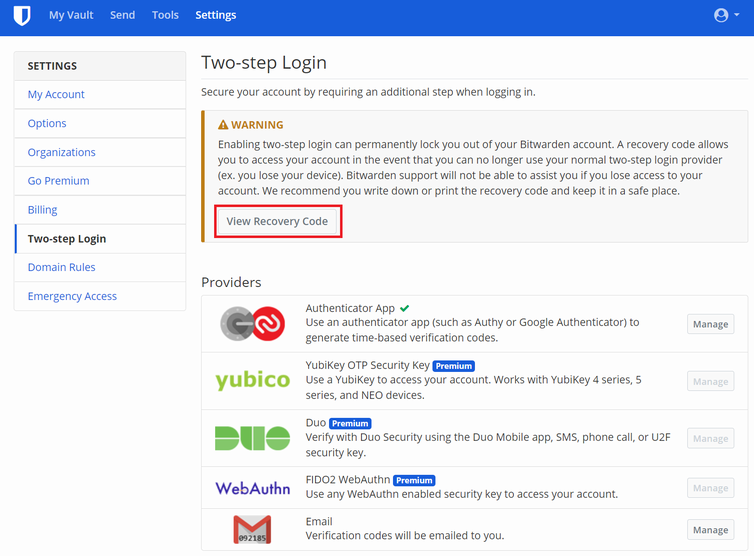754x556 pixels.
Task: Open Tools in top navigation
Action: click(165, 15)
